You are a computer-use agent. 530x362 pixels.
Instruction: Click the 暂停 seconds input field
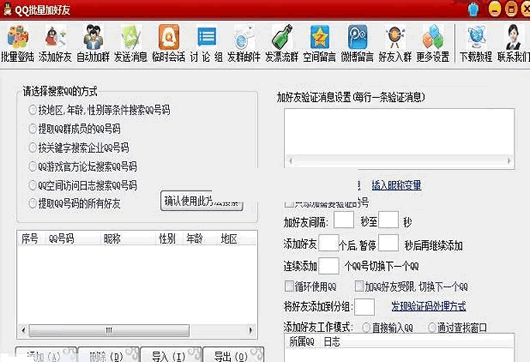[388, 243]
